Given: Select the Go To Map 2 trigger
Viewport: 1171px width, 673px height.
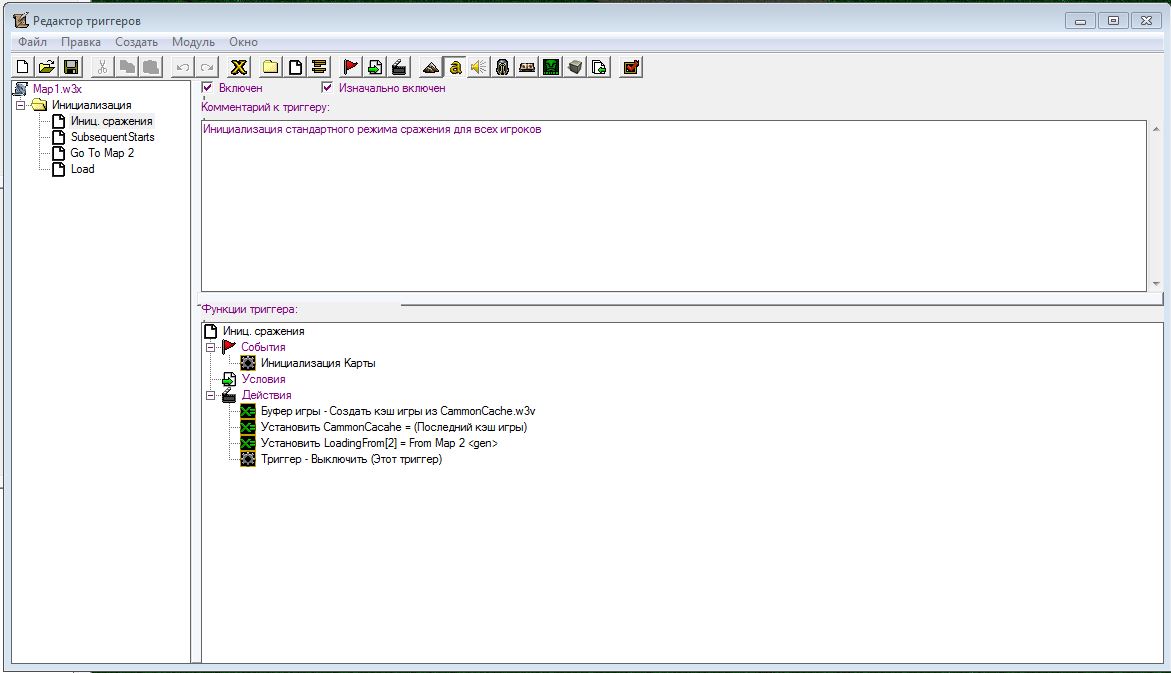Looking at the screenshot, I should [102, 153].
